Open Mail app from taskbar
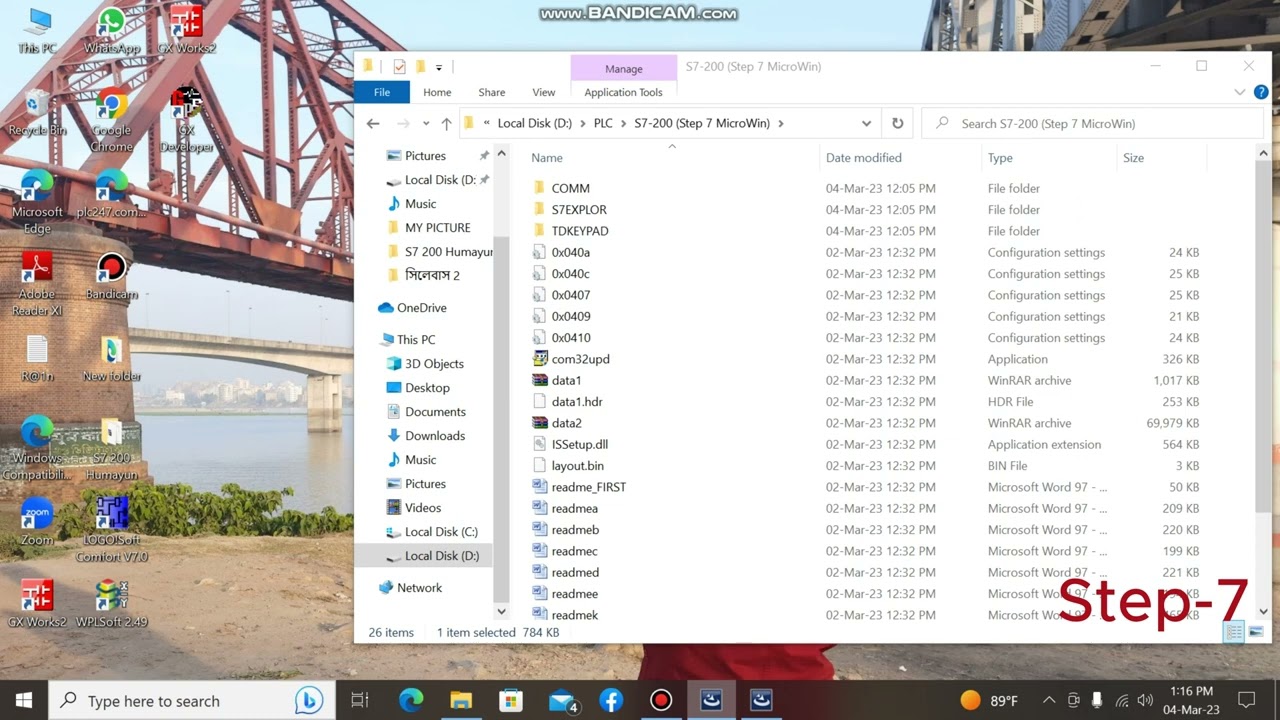 point(563,700)
